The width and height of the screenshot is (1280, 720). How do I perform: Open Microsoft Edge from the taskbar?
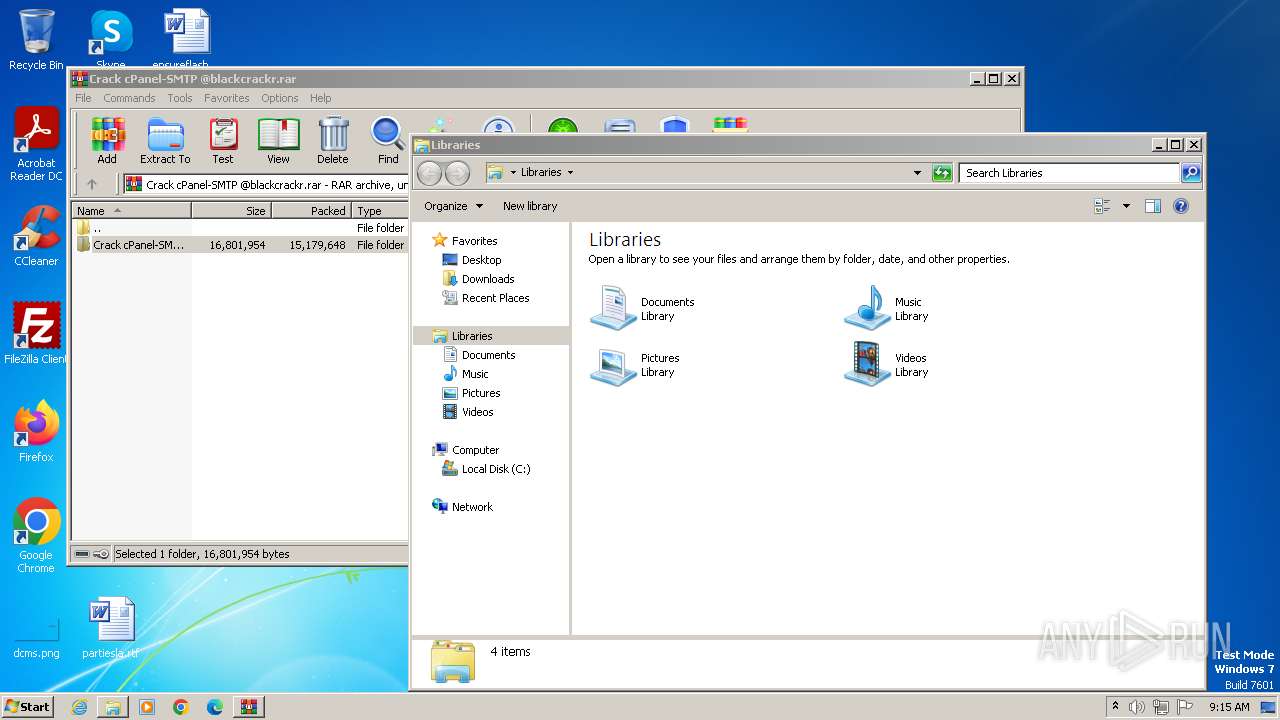[x=214, y=707]
